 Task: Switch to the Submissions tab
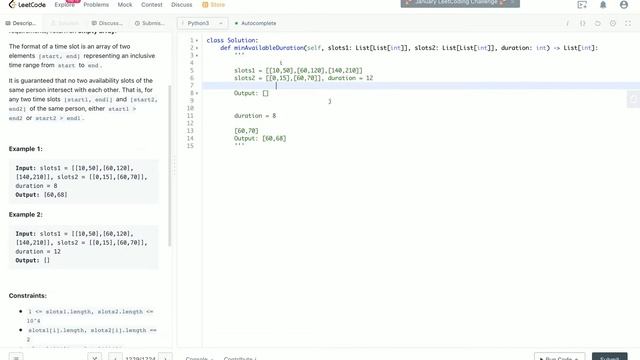click(x=150, y=23)
